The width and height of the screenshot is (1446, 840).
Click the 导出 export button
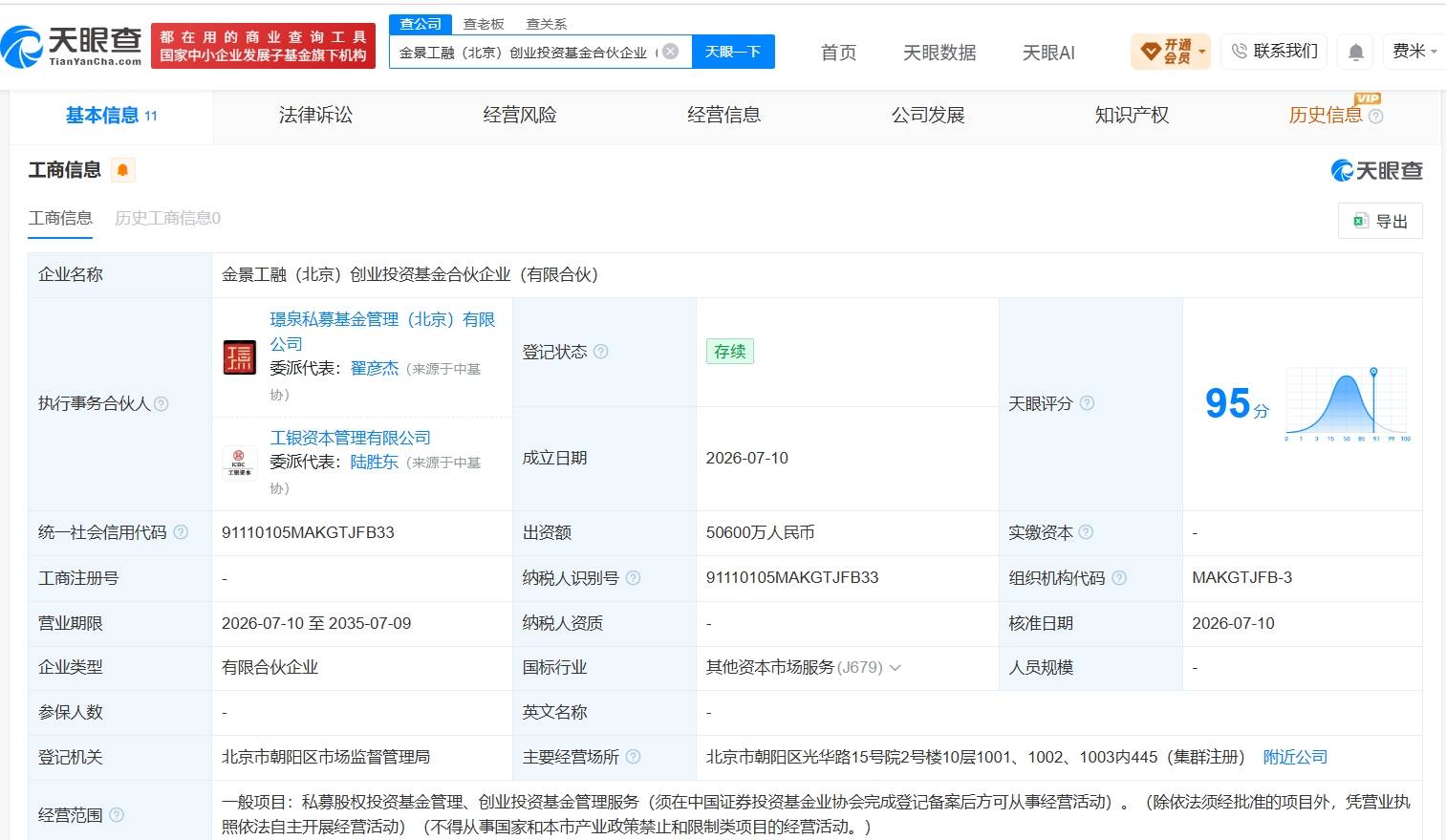[1380, 221]
